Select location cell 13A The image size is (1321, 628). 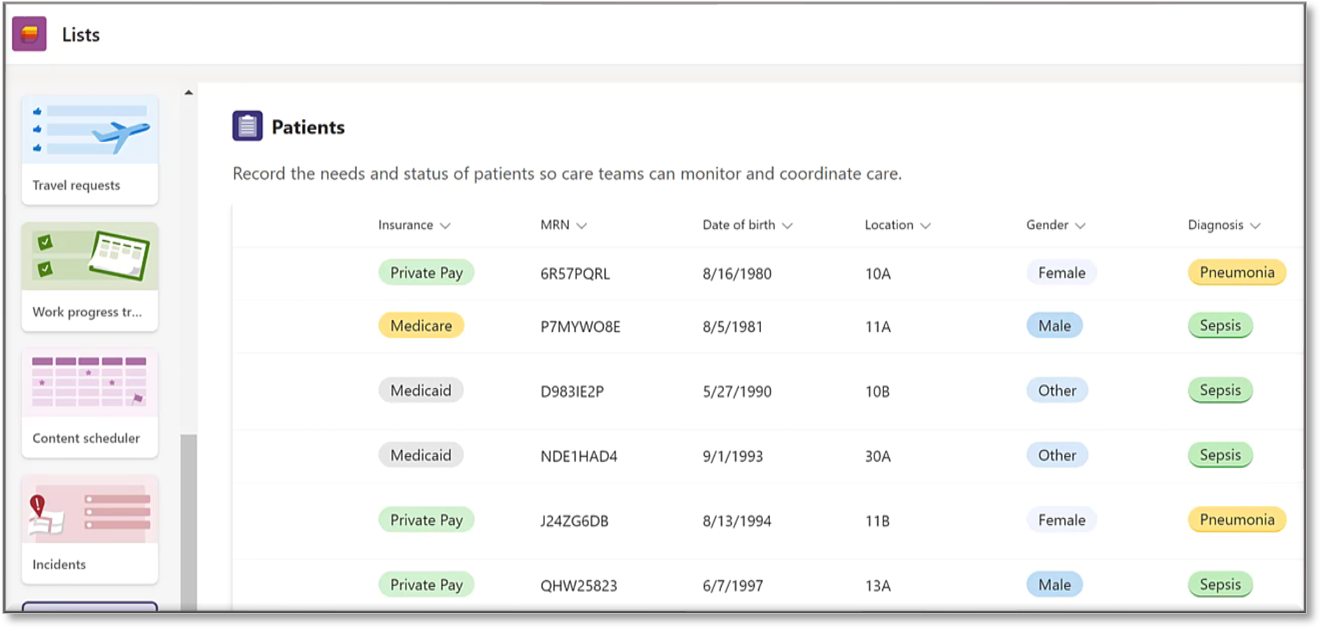(878, 586)
